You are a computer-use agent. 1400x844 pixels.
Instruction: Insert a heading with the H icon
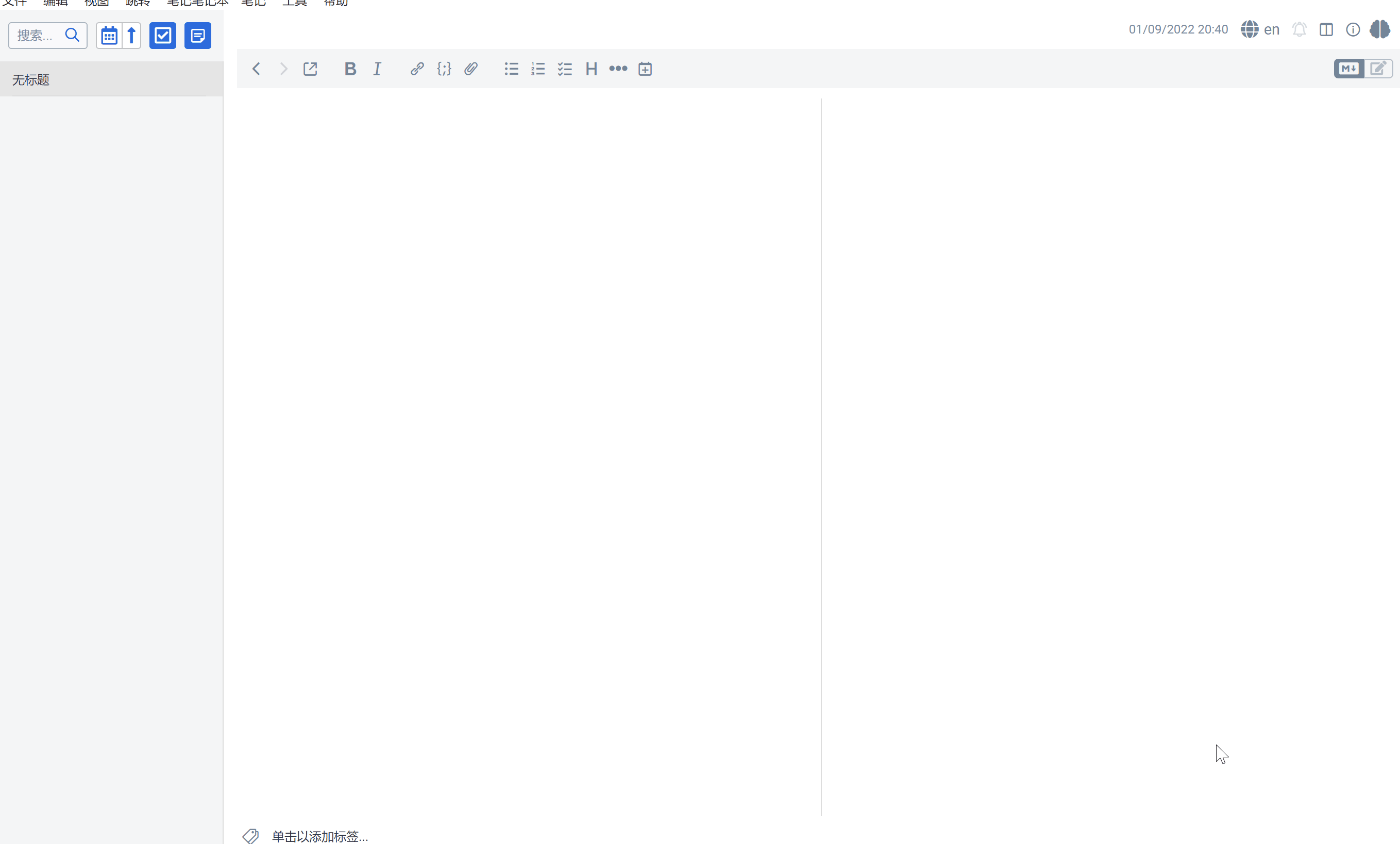tap(591, 69)
